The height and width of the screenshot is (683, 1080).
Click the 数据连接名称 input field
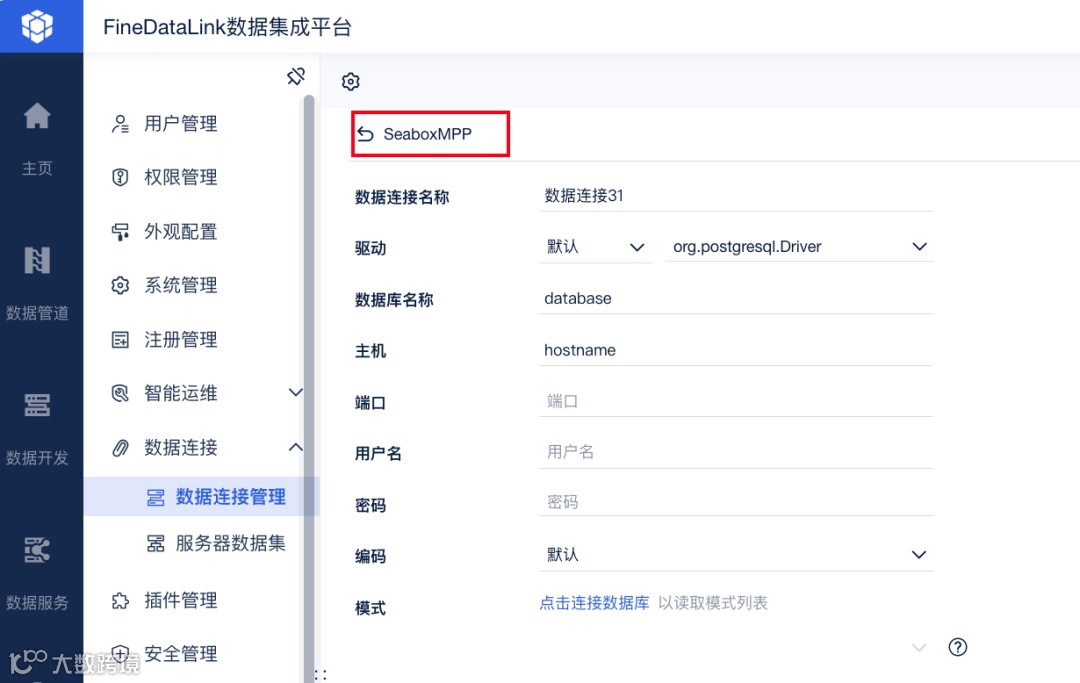pos(736,196)
